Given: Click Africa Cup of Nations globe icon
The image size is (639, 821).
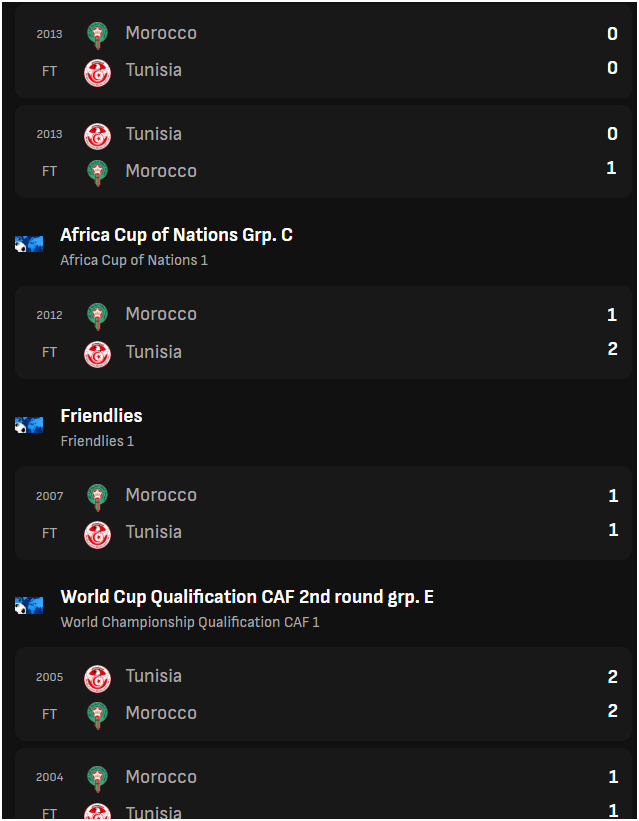Looking at the screenshot, I should (x=29, y=244).
